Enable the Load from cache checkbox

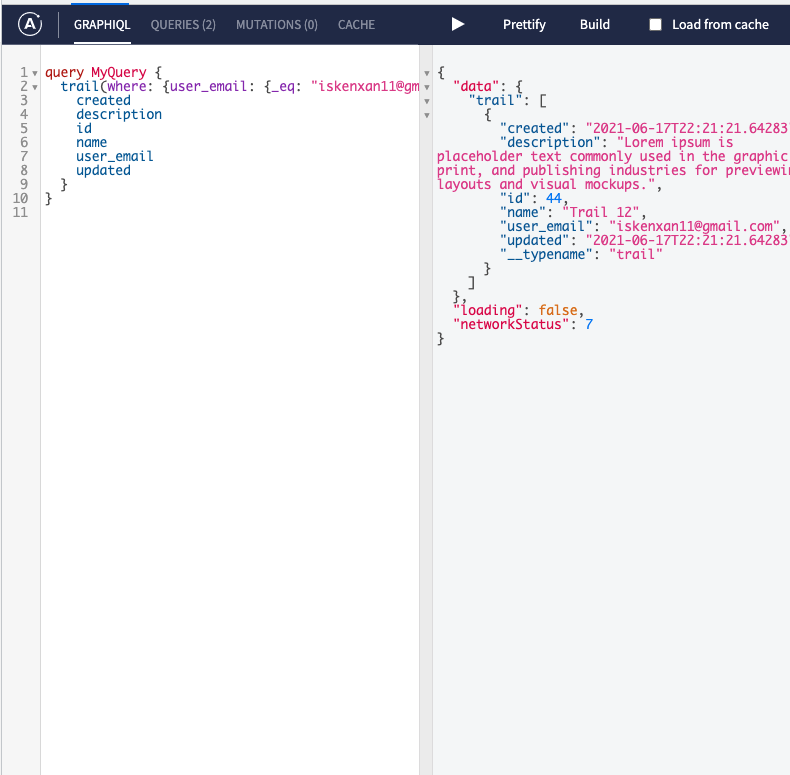coord(656,25)
